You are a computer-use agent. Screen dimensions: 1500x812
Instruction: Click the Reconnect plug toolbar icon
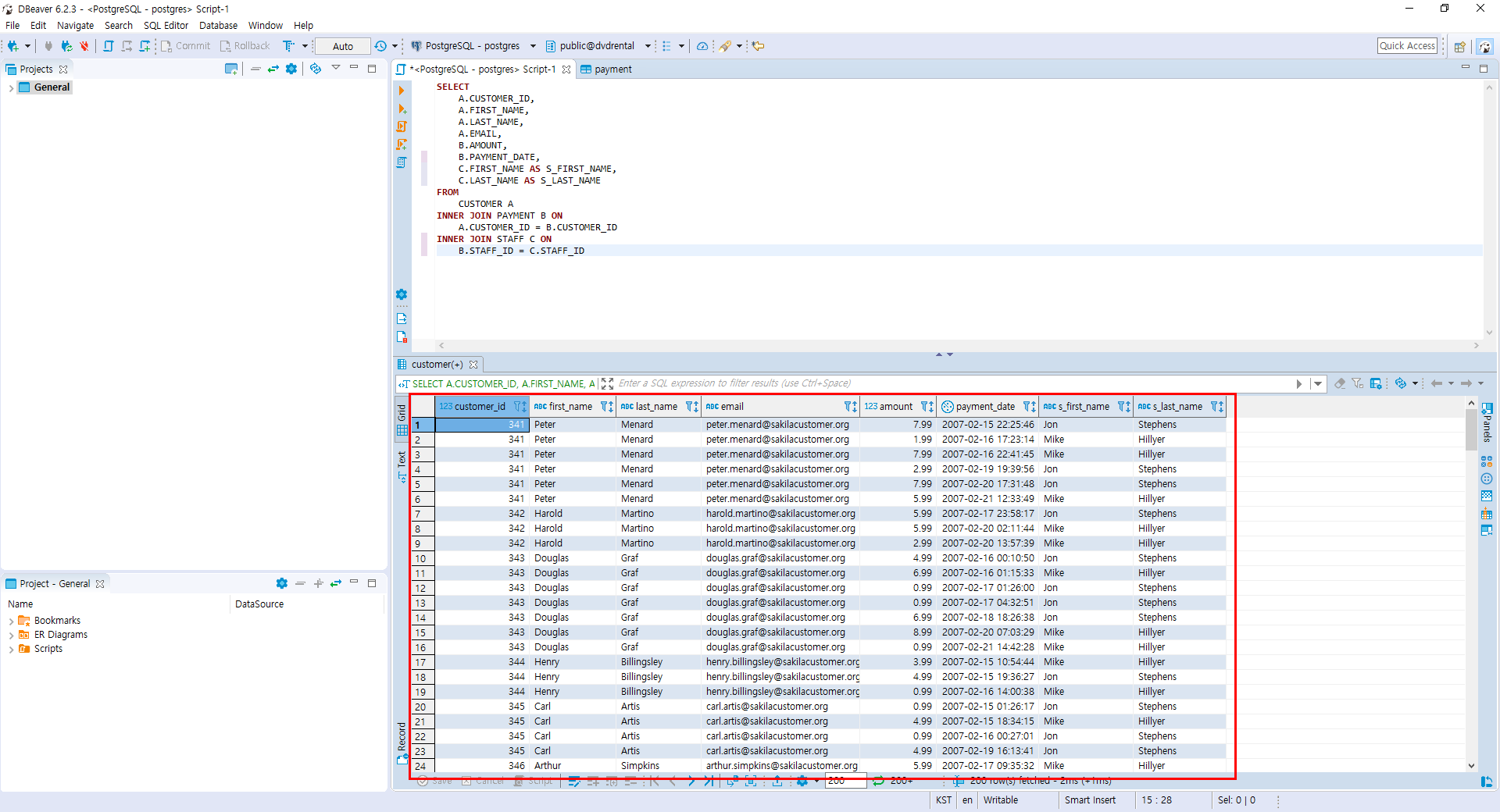click(66, 46)
